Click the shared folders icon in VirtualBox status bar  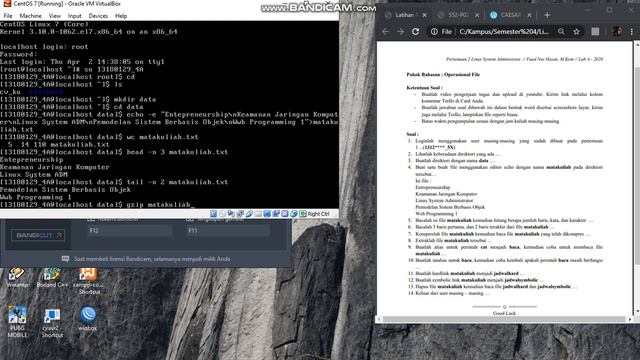(258, 214)
